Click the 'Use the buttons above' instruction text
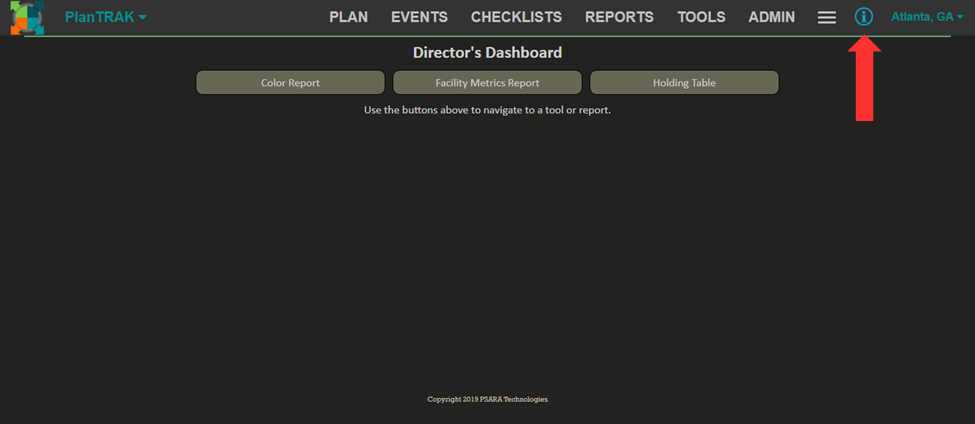Image resolution: width=975 pixels, height=424 pixels. 487,110
